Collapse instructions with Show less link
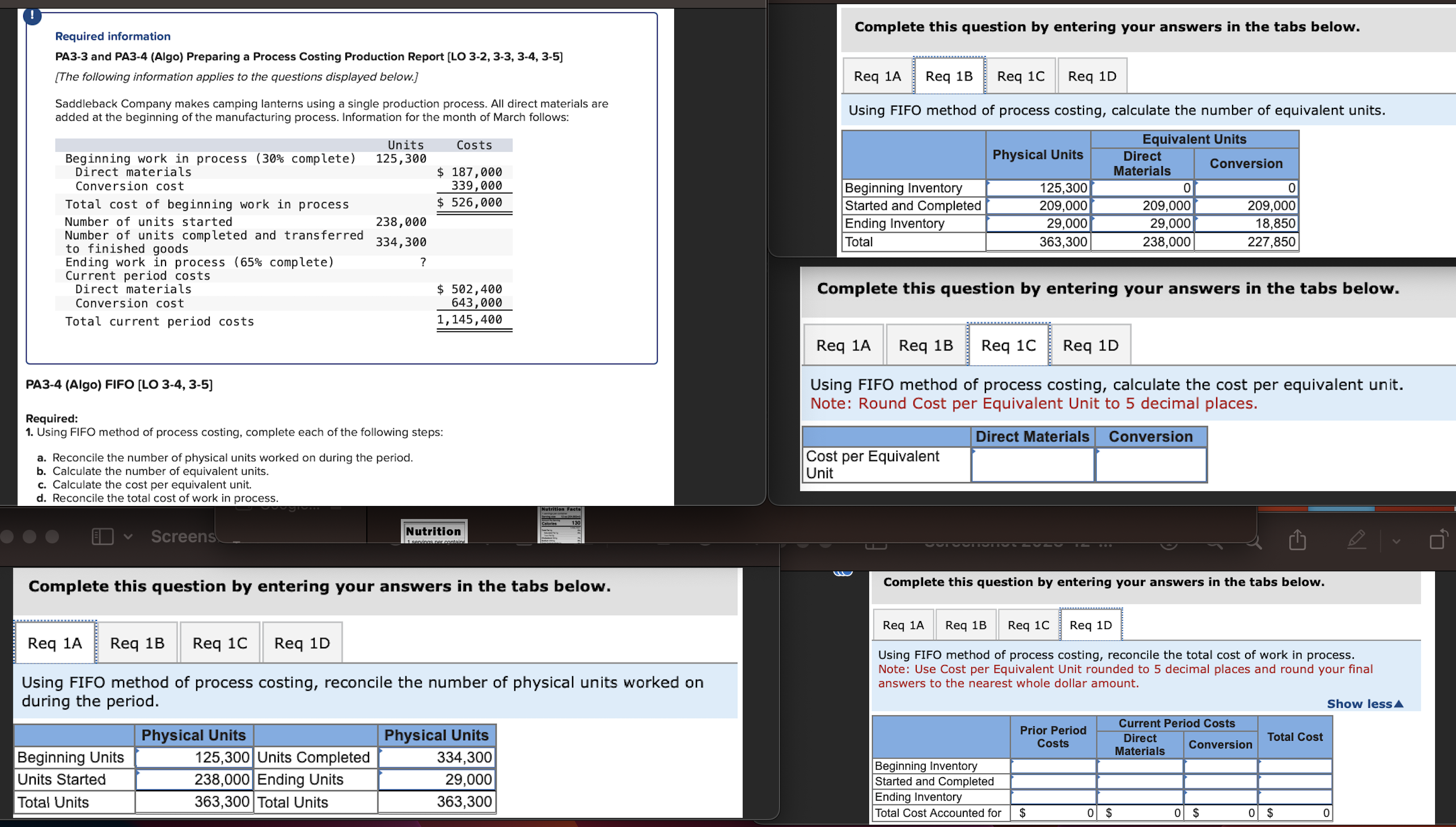 (x=1365, y=704)
